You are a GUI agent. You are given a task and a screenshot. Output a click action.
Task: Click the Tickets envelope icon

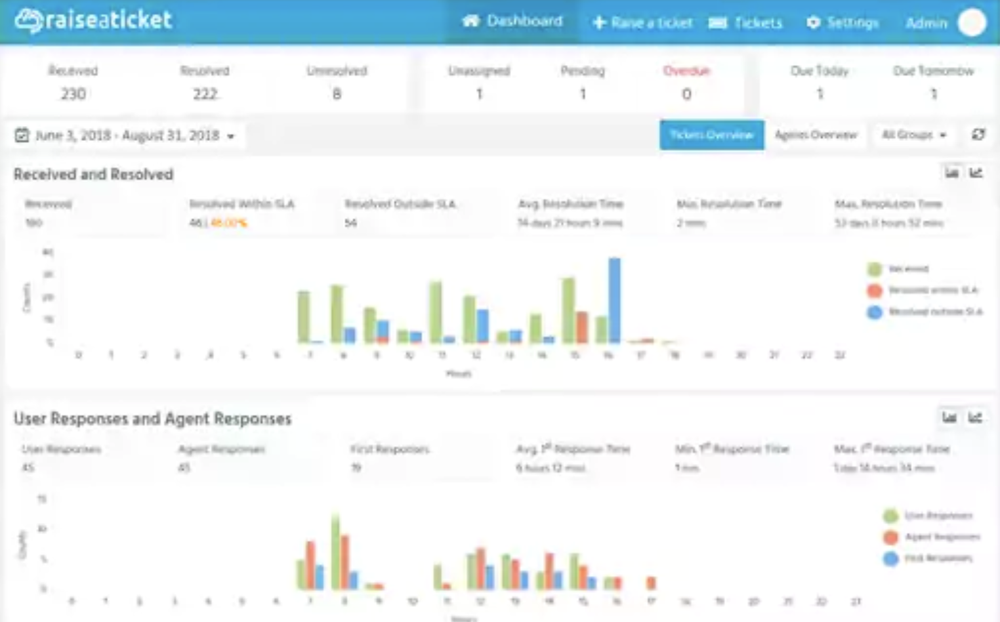717,23
